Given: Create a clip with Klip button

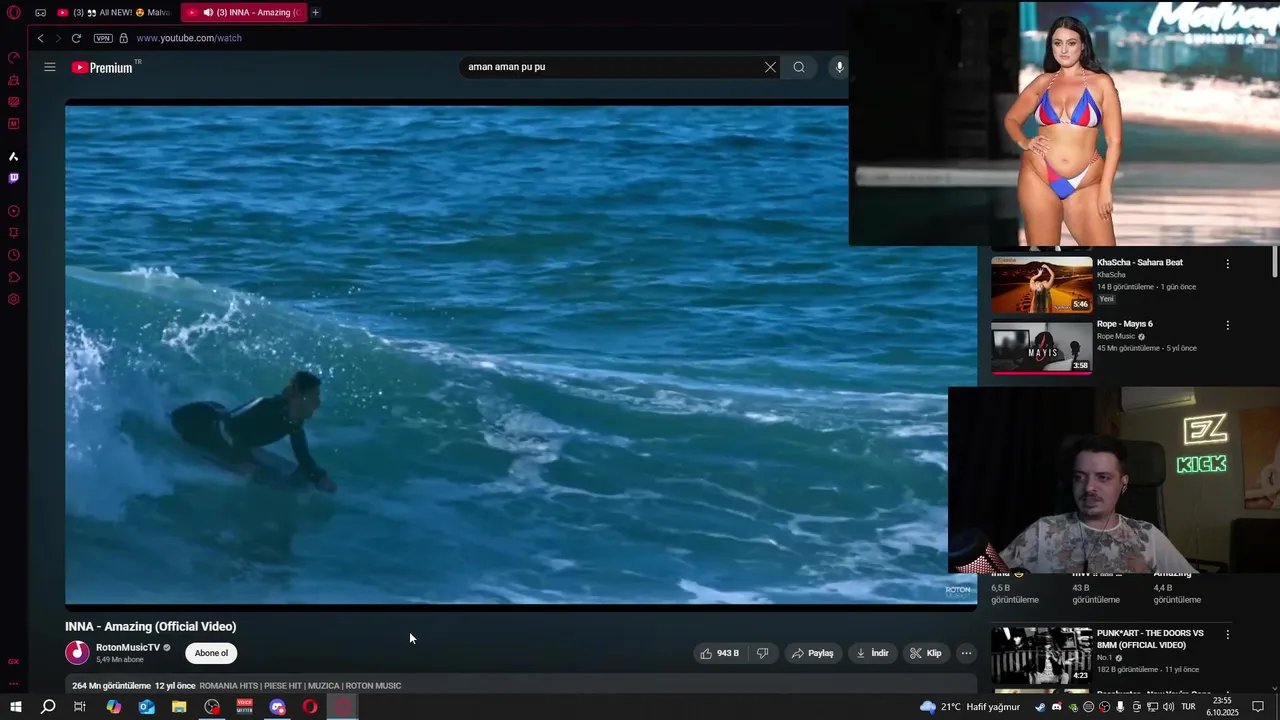Looking at the screenshot, I should point(925,653).
